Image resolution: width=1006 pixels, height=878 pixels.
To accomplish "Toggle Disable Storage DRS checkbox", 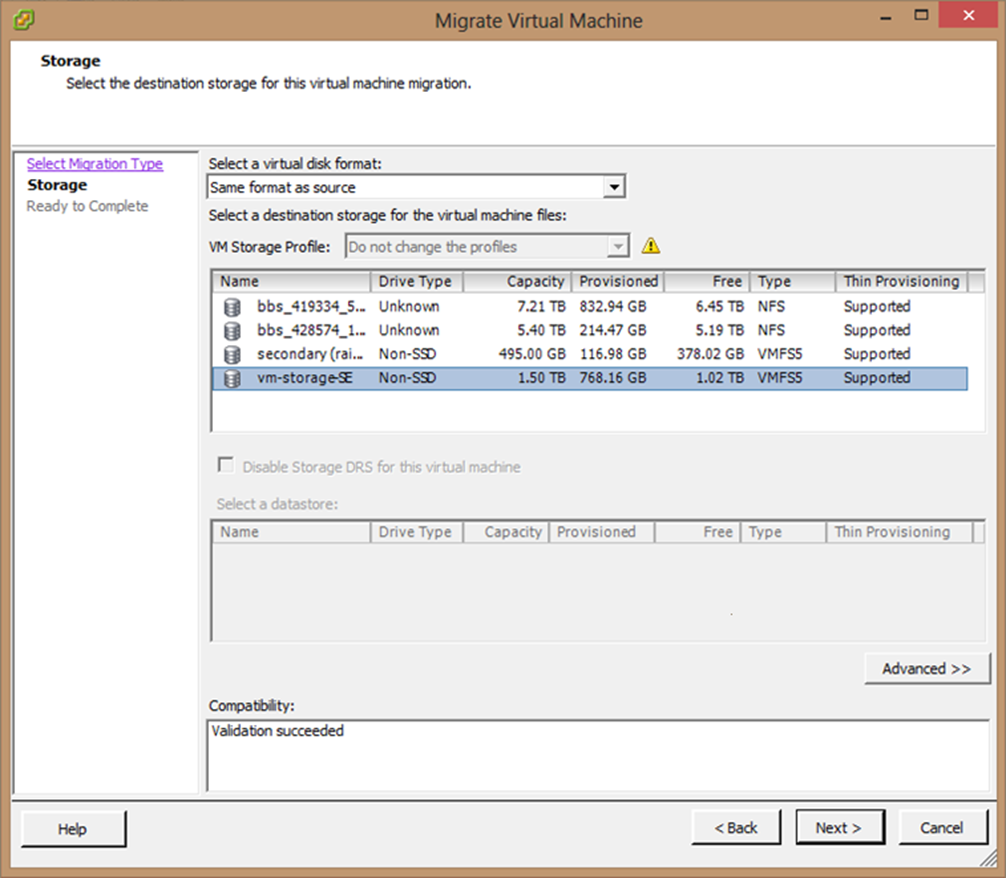I will point(226,466).
